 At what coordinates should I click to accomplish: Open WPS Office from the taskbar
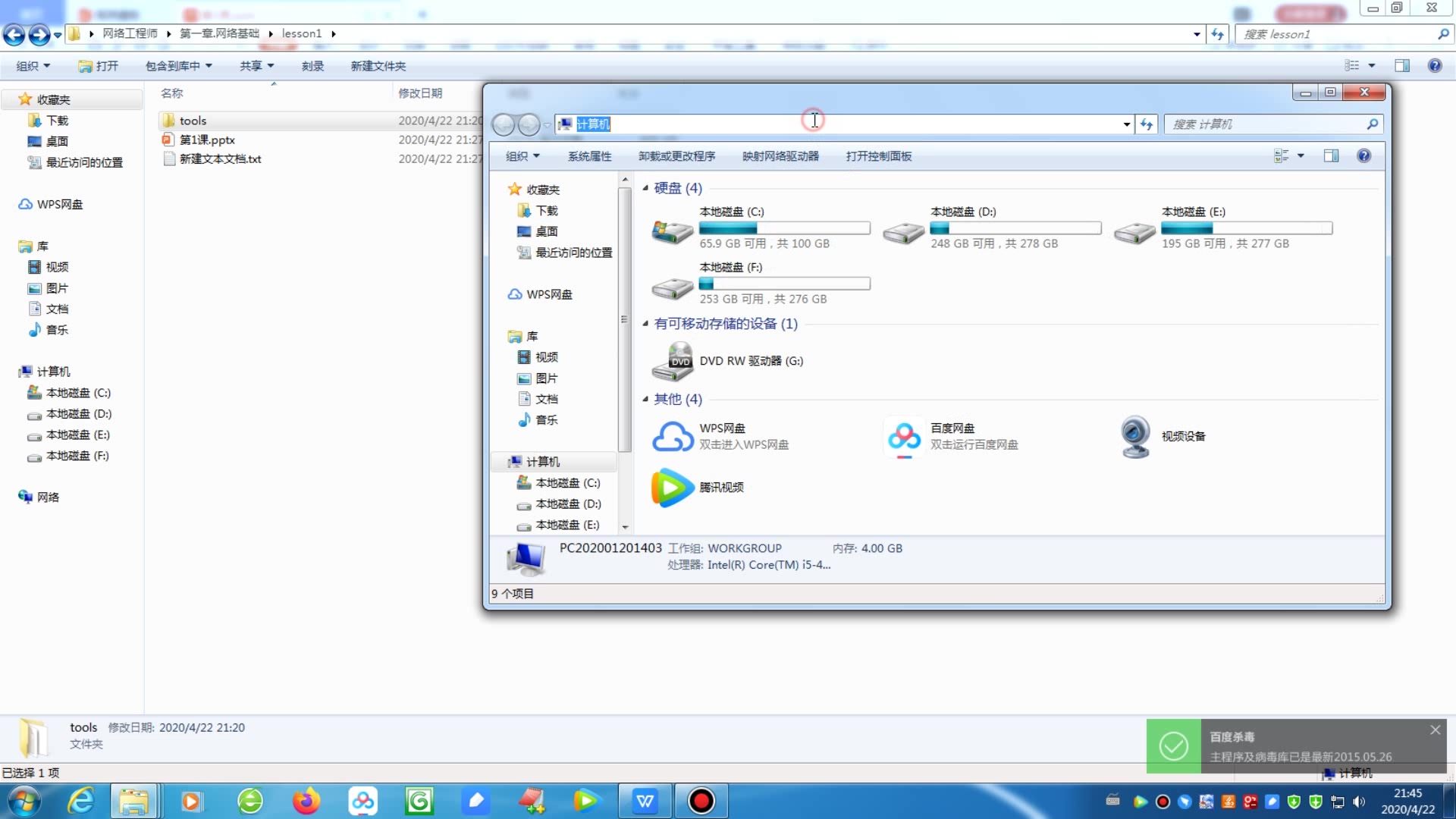coord(645,801)
